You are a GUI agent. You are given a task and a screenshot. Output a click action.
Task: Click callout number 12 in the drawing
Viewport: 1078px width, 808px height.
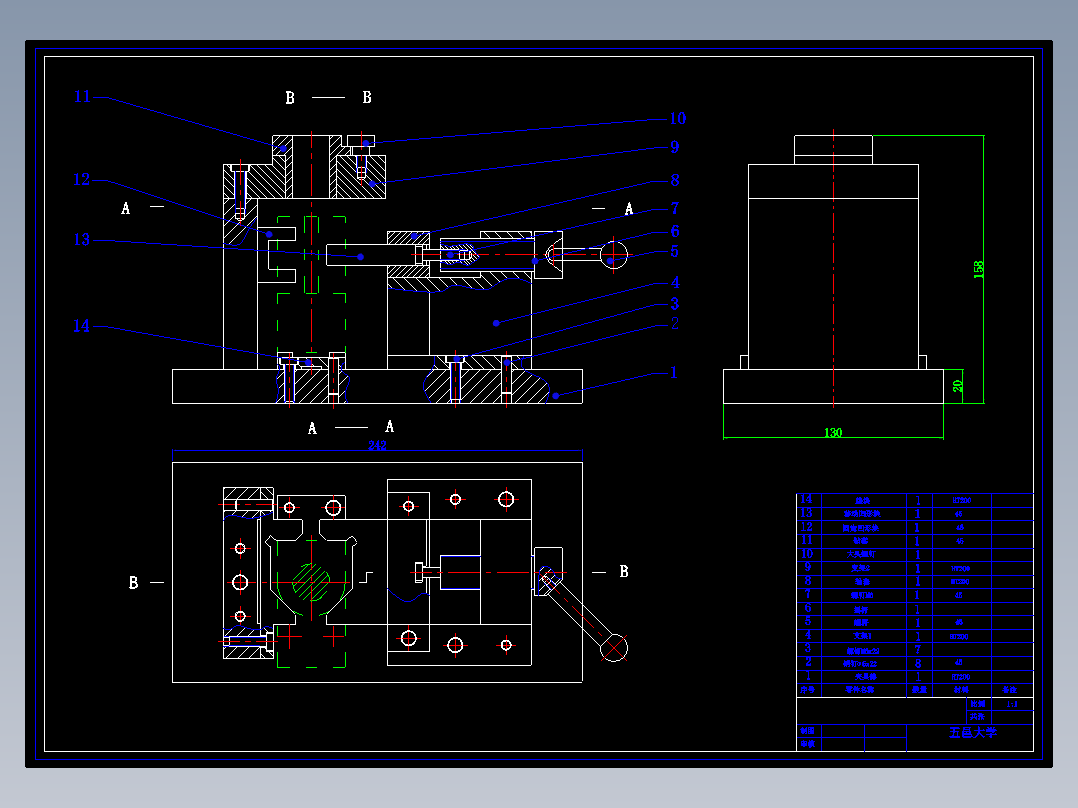point(81,180)
